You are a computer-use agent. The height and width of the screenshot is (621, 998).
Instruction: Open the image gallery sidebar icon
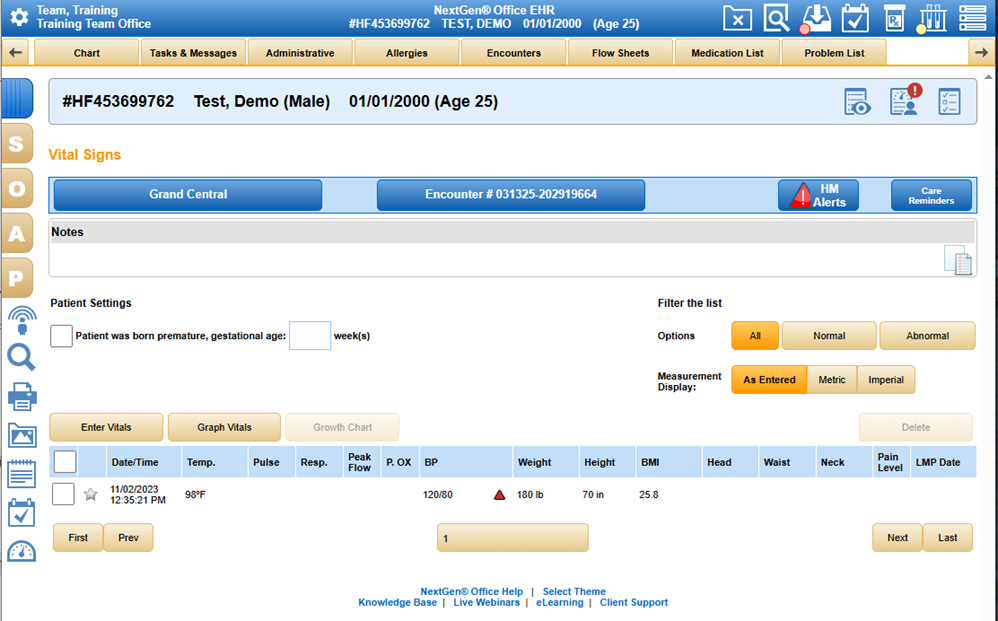[21, 435]
